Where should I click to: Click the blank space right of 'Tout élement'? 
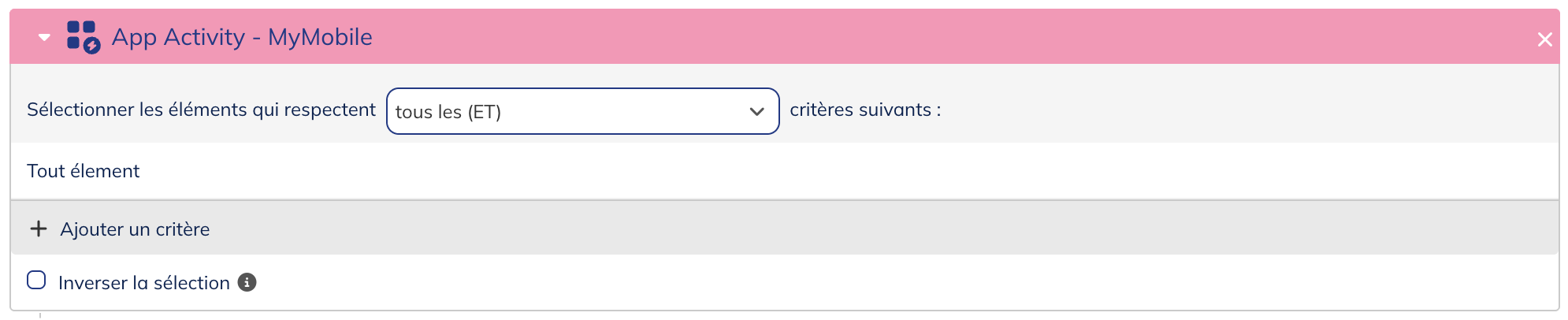click(788, 171)
